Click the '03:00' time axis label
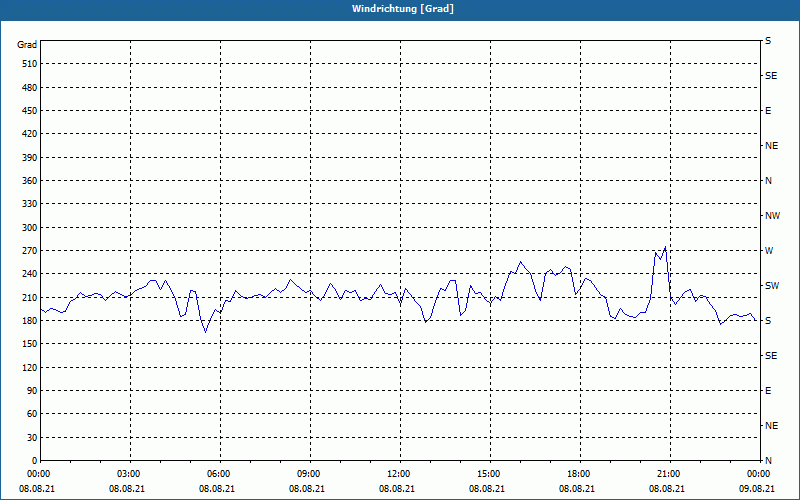 [127, 474]
